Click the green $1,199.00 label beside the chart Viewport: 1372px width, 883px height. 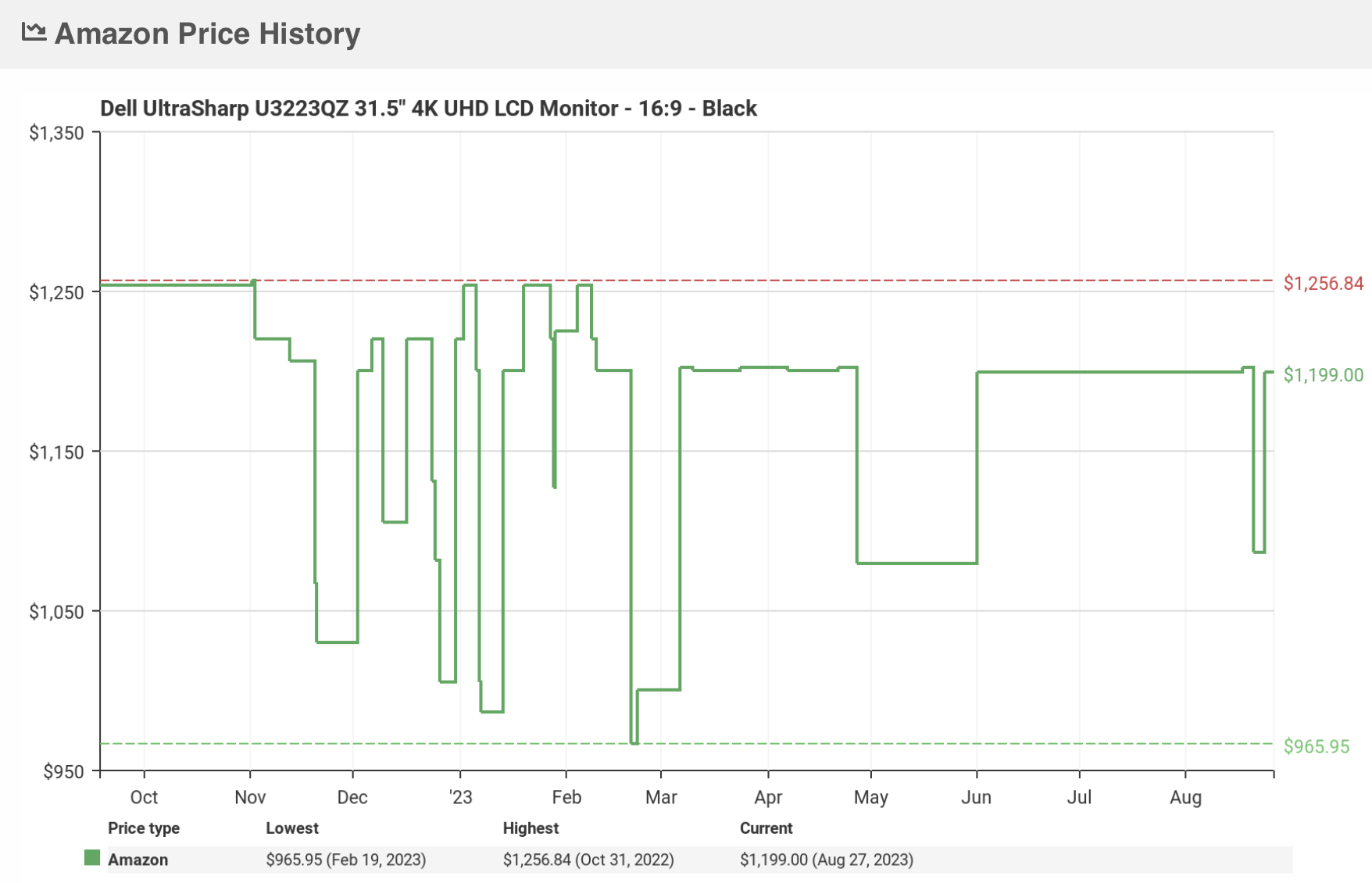tap(1324, 375)
